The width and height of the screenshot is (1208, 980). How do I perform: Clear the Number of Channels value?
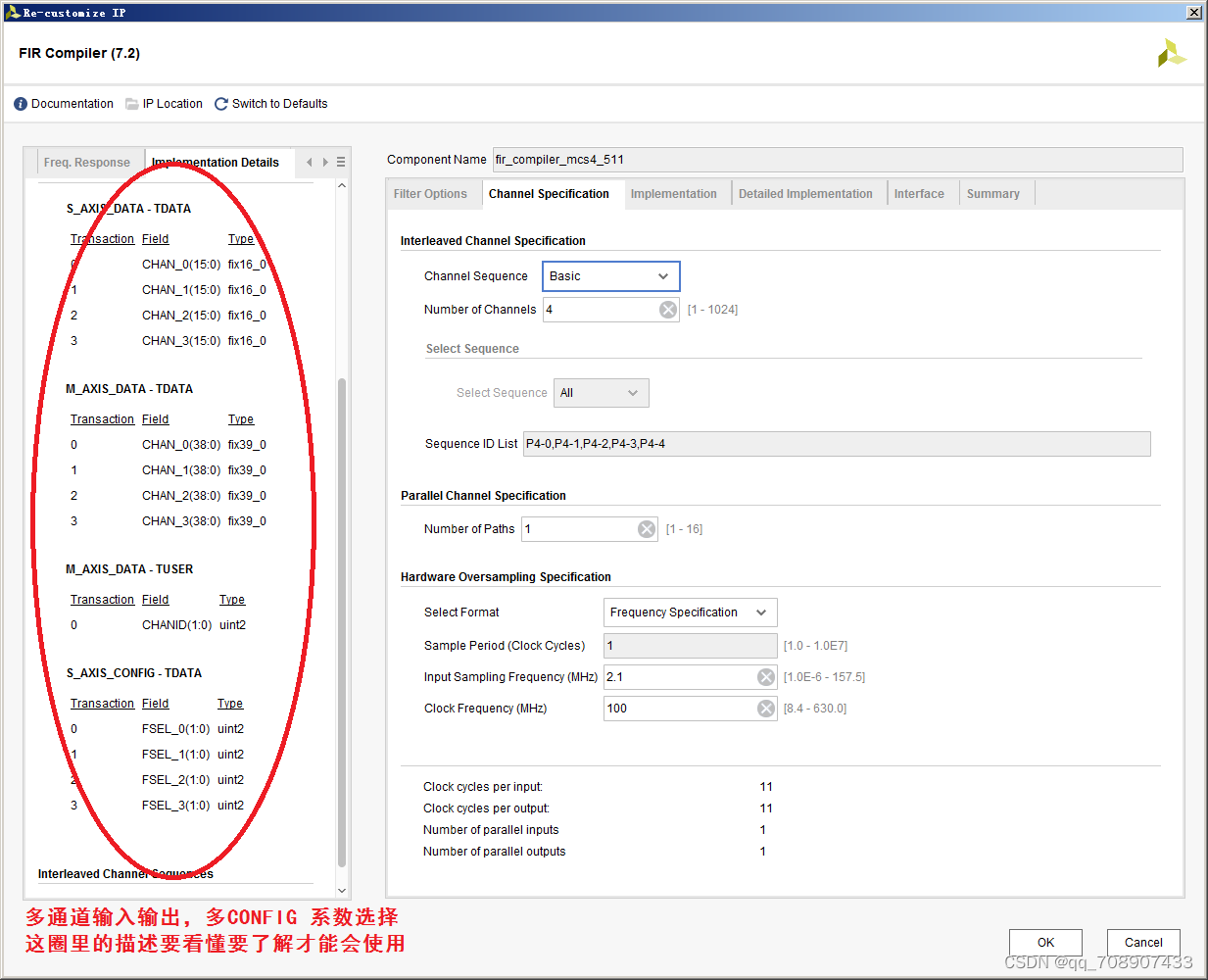(x=667, y=309)
